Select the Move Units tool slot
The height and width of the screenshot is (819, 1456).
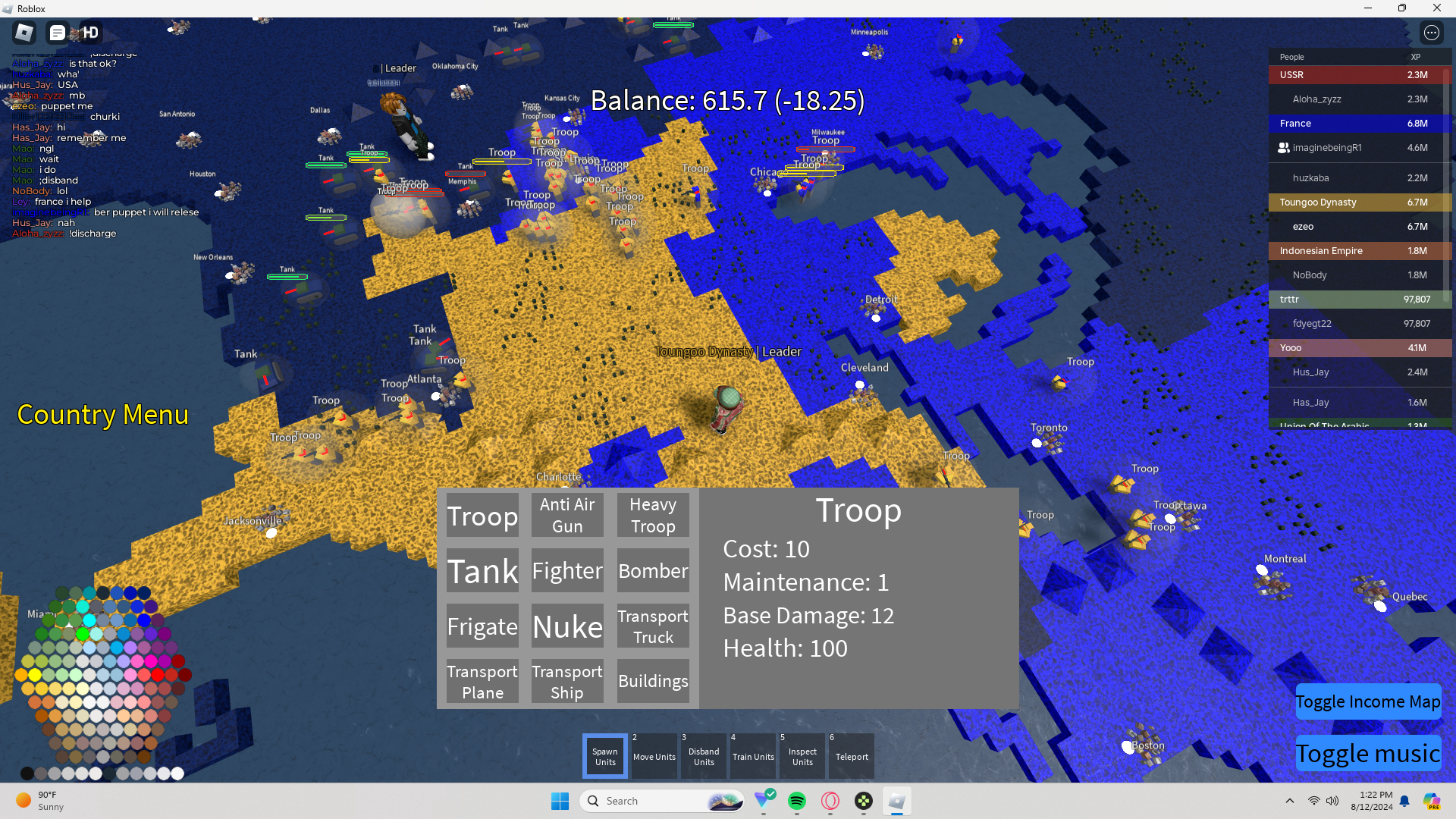pyautogui.click(x=654, y=756)
